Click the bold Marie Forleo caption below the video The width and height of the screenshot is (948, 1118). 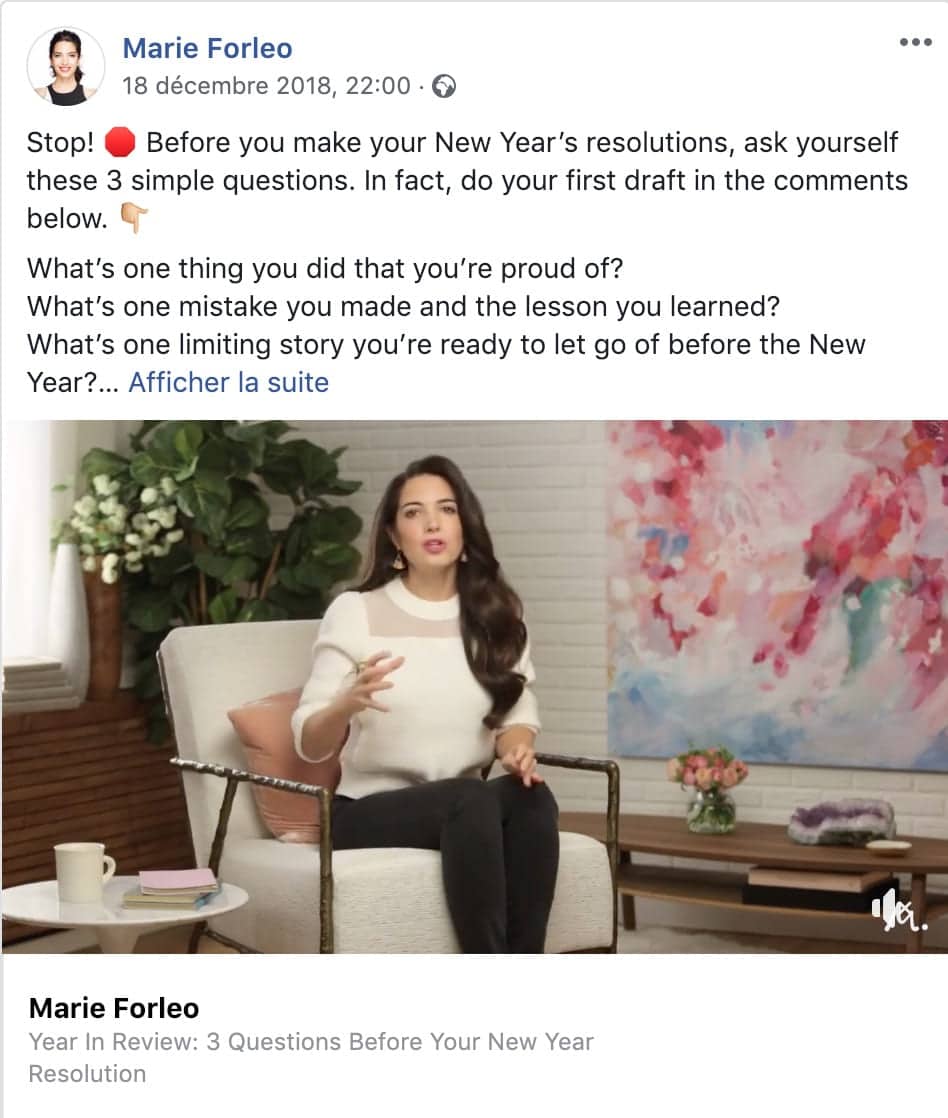[114, 1008]
